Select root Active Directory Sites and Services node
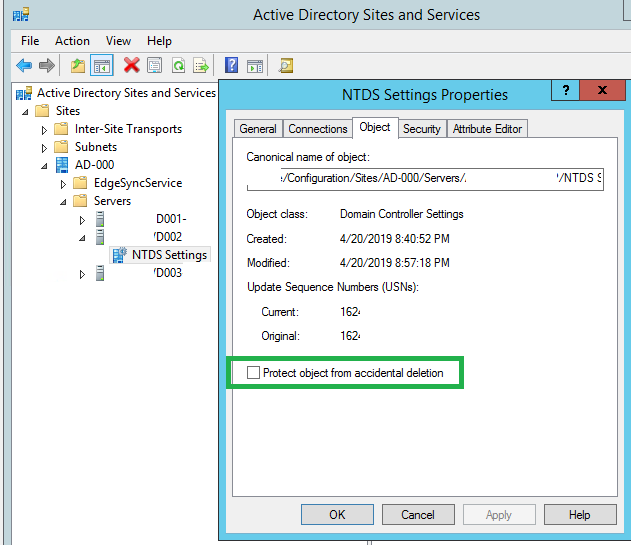 pos(126,93)
